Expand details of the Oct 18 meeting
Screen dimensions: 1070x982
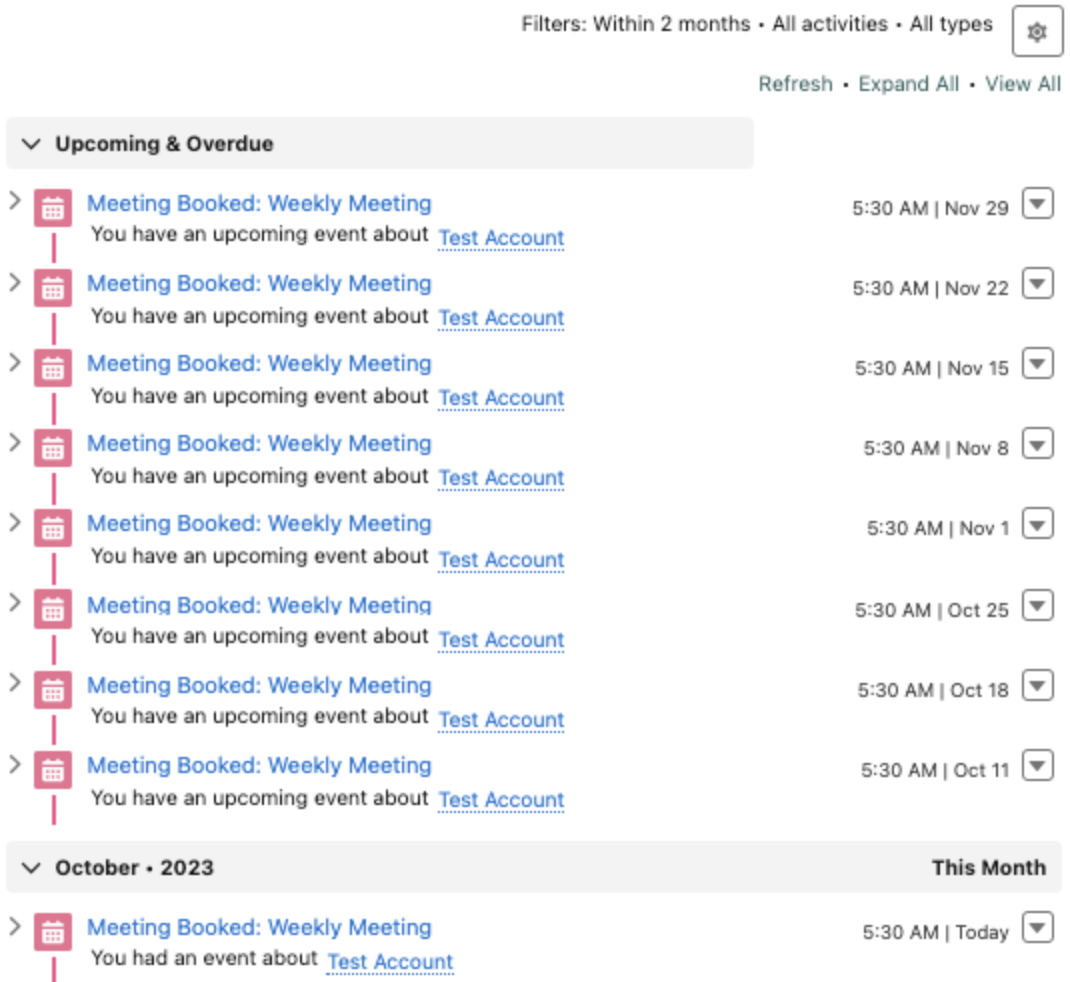[15, 683]
